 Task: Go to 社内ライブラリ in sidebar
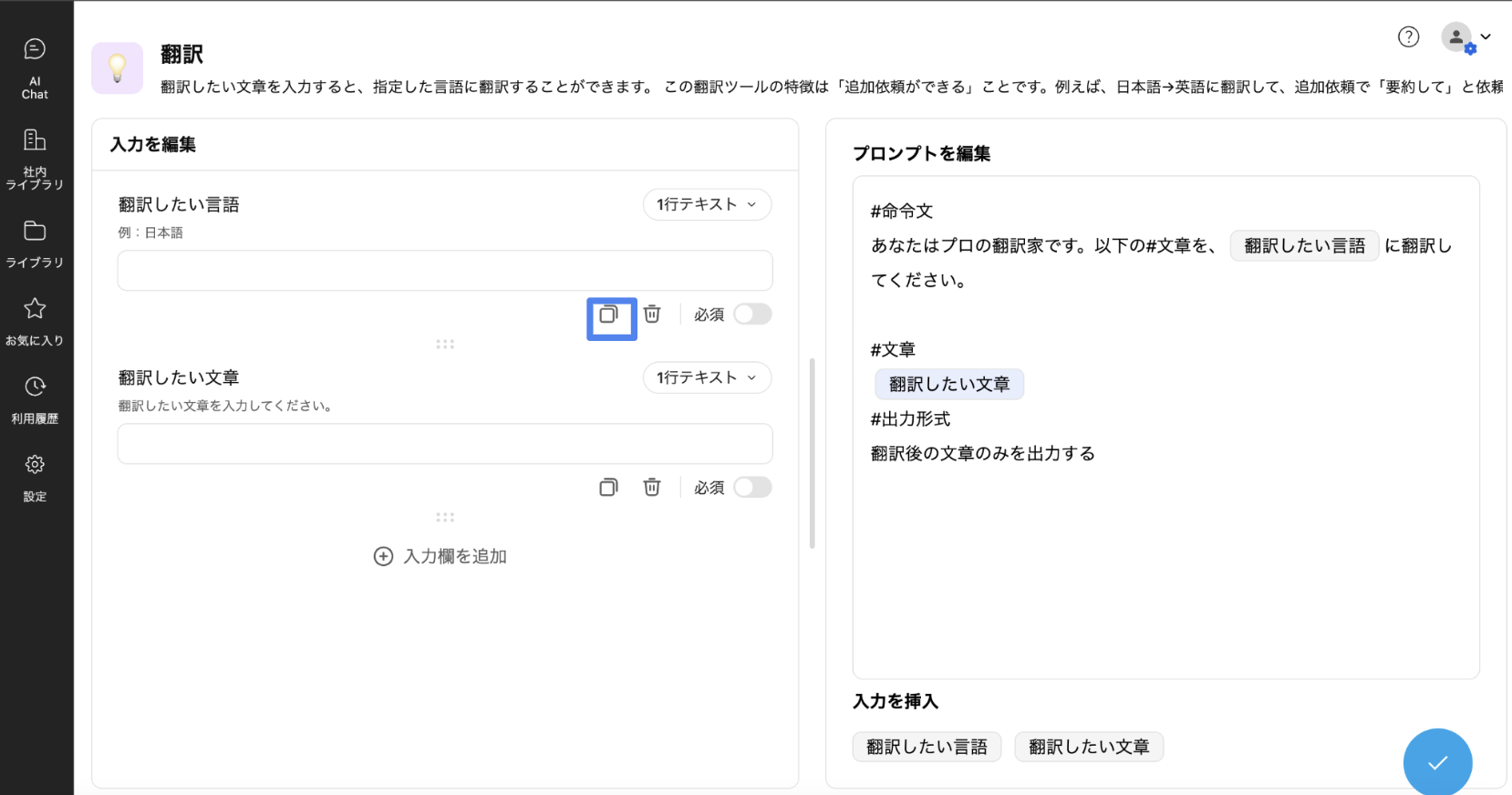(x=35, y=159)
